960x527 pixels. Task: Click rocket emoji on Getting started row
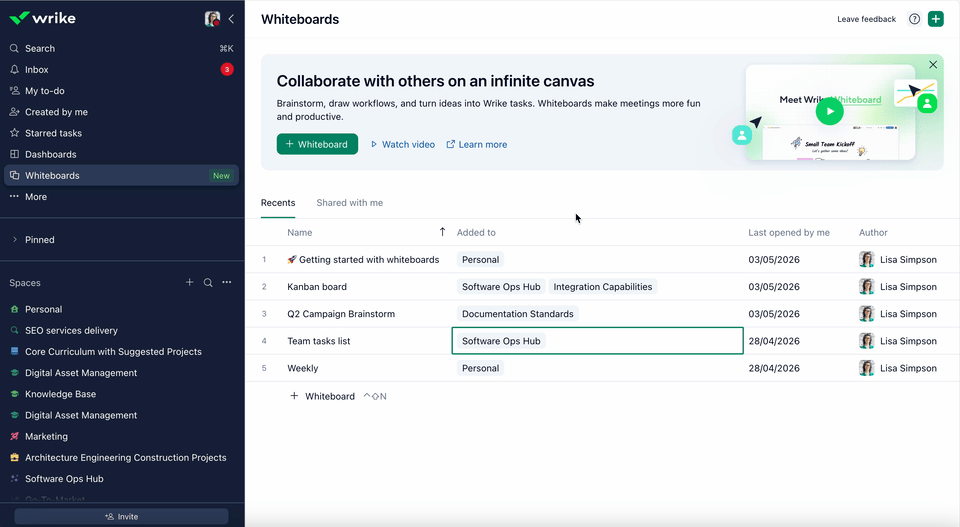point(292,260)
